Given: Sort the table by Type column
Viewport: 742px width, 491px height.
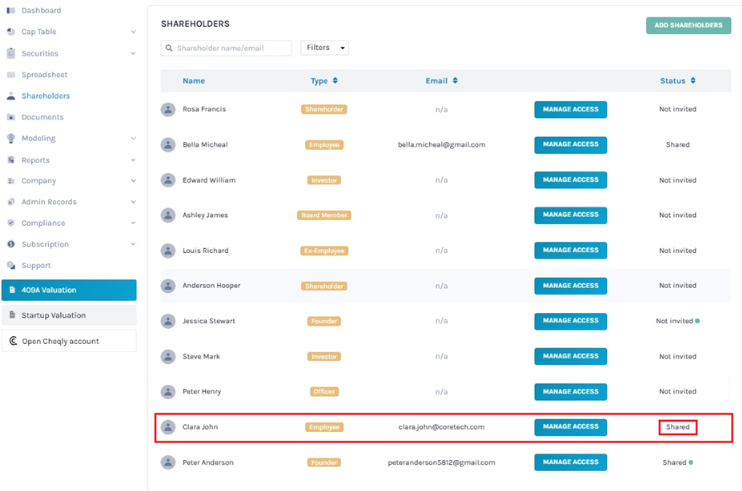Looking at the screenshot, I should tap(335, 80).
